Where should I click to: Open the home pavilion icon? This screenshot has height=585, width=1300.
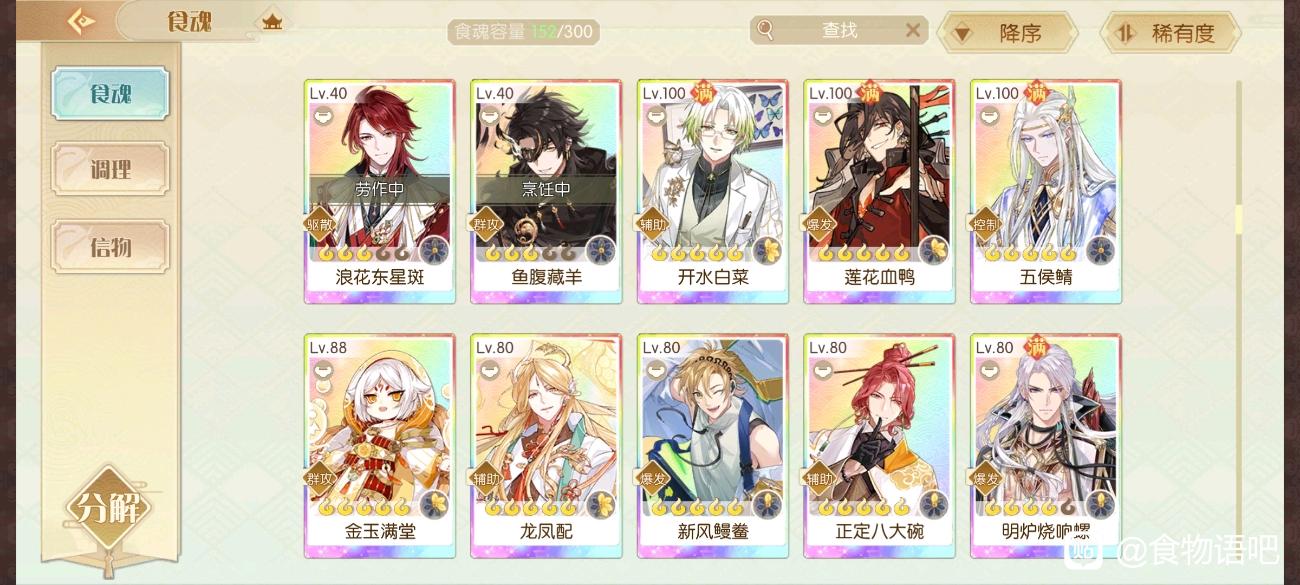point(271,19)
